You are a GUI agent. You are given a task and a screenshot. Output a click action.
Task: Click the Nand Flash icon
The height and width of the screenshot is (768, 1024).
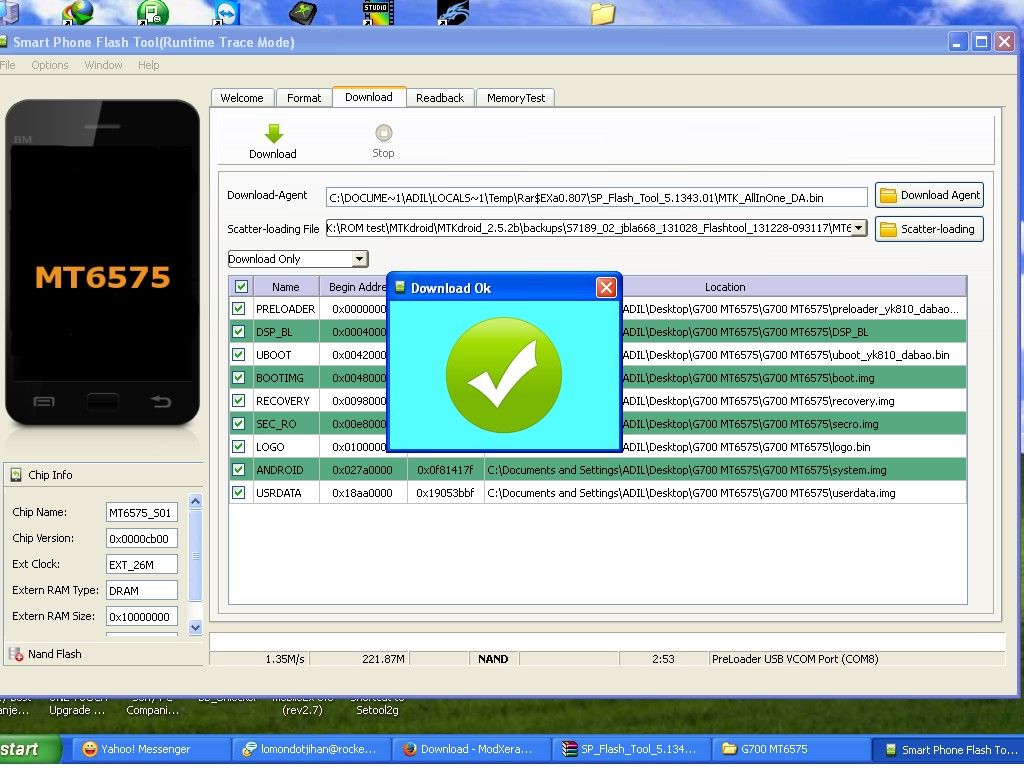click(x=16, y=654)
